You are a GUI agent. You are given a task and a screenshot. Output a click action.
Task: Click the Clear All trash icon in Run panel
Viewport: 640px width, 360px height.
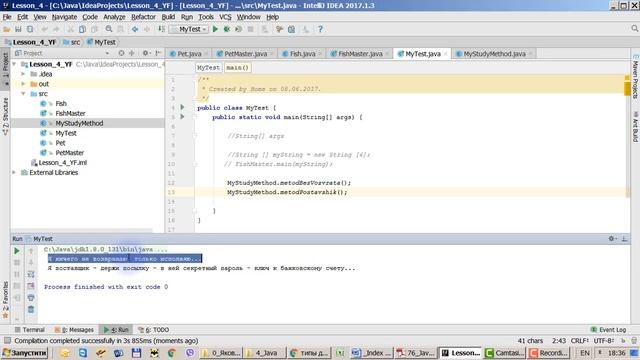click(31, 309)
